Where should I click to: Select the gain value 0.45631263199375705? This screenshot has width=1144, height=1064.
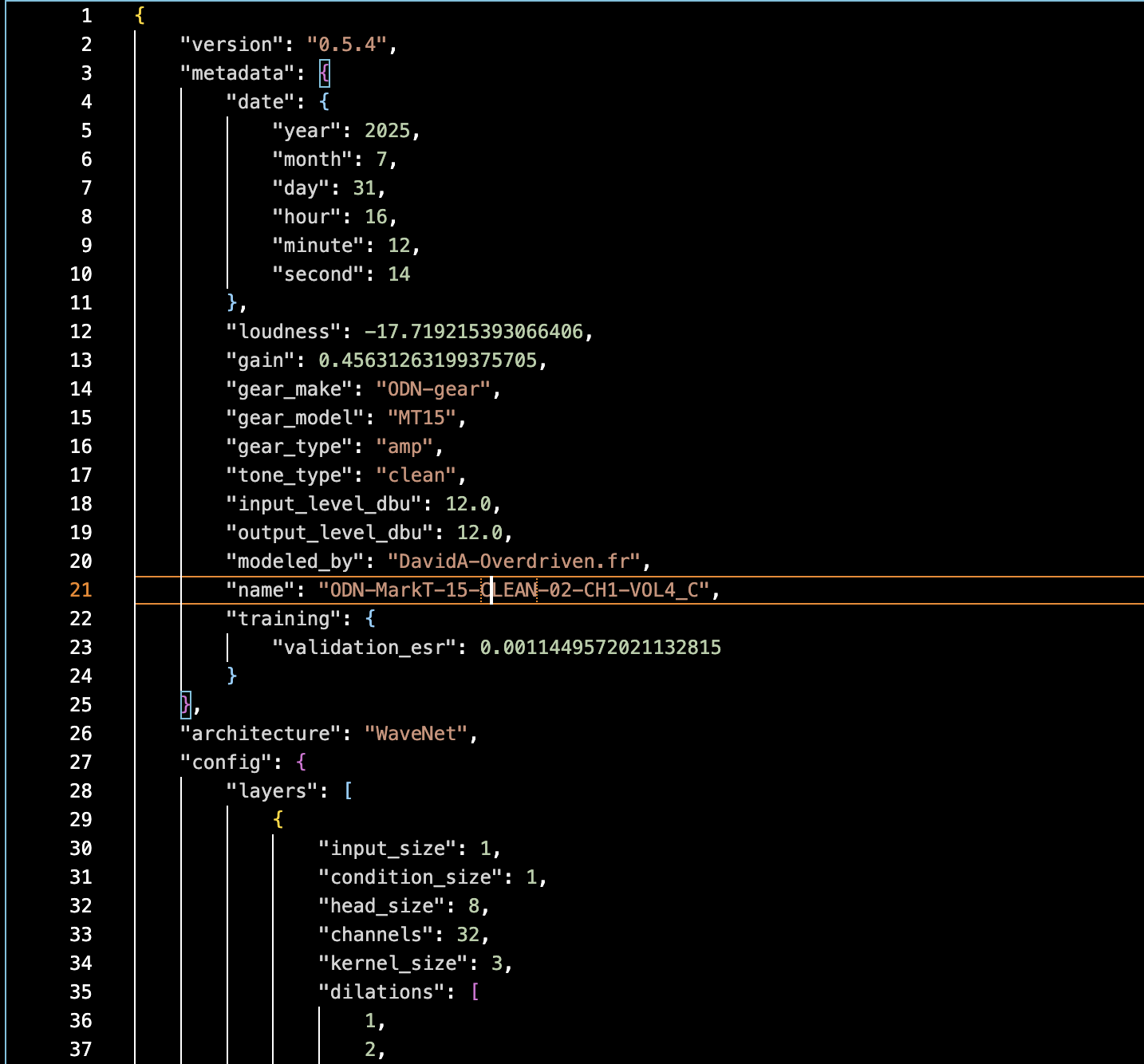(428, 361)
